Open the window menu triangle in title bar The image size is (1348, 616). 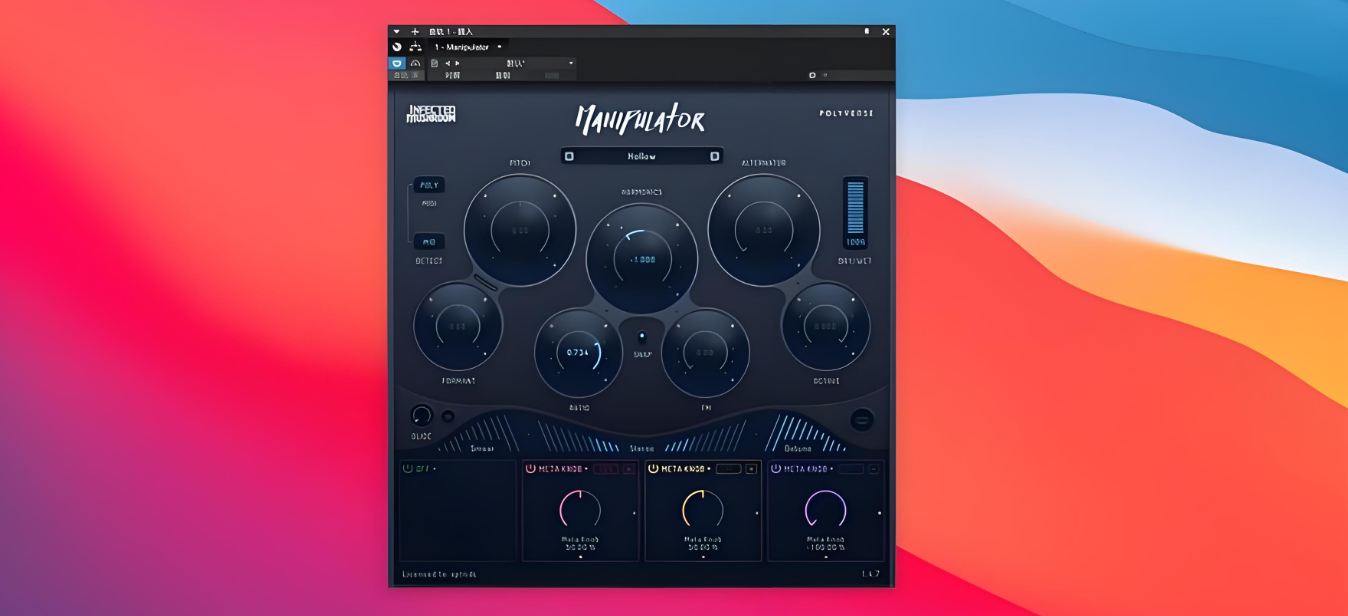(396, 32)
